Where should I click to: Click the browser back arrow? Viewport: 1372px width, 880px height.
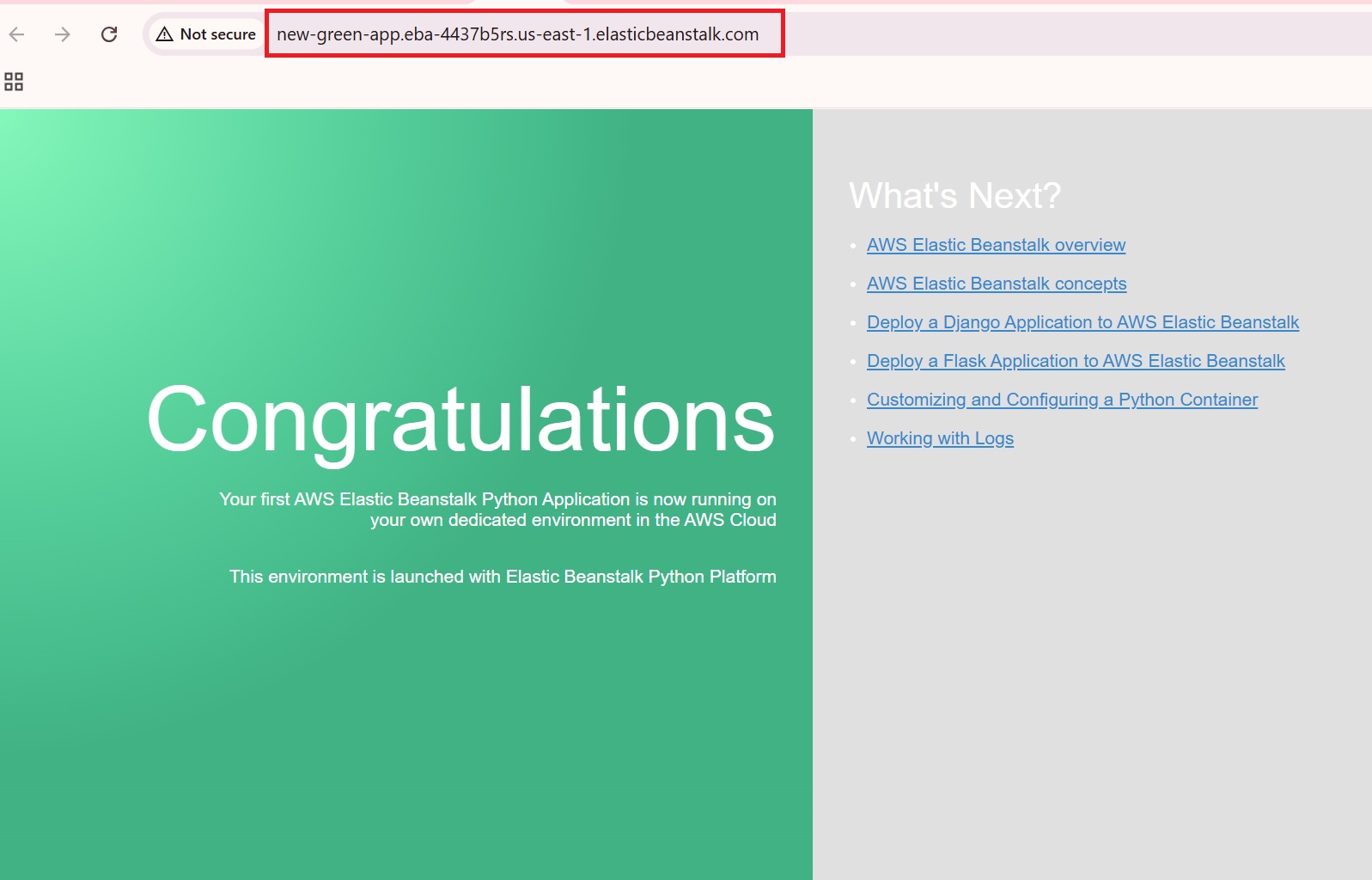(17, 34)
